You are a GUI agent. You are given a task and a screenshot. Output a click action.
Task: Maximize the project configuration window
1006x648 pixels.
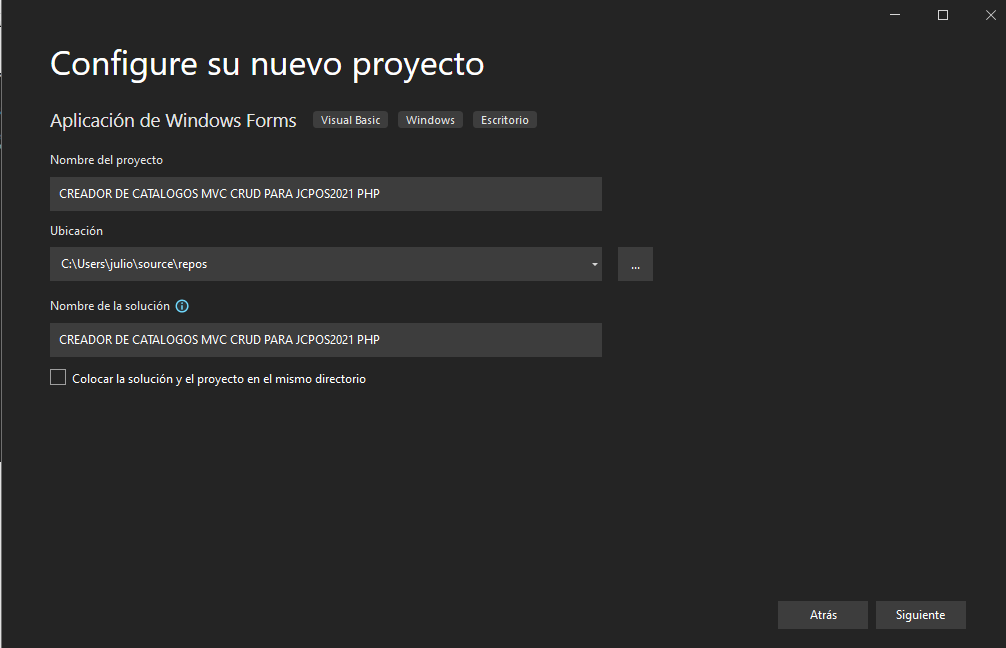click(942, 15)
